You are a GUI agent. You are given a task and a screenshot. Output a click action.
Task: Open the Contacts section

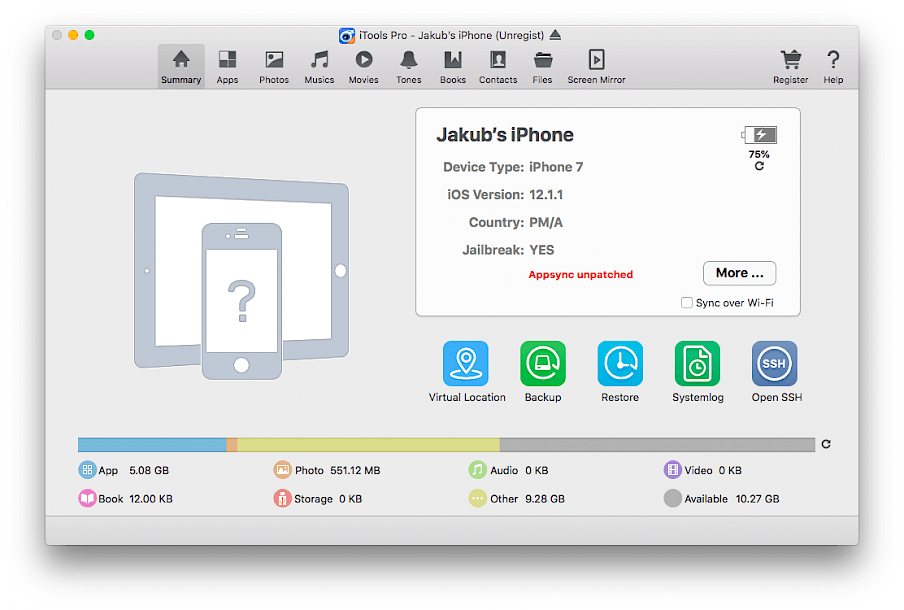(x=498, y=66)
